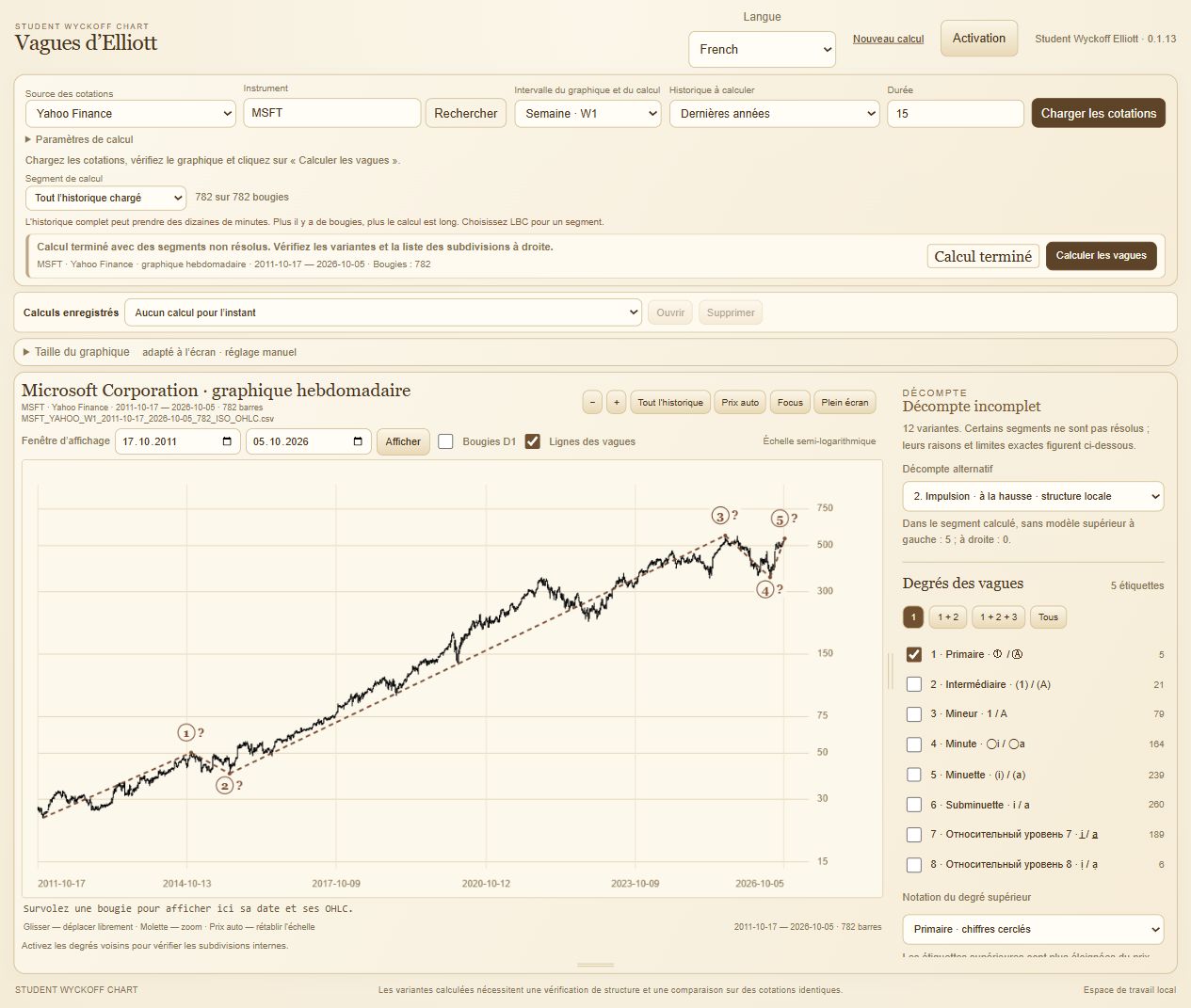Open calendar picker for start date 17.10.2011
This screenshot has height=1008, width=1191.
(x=227, y=441)
